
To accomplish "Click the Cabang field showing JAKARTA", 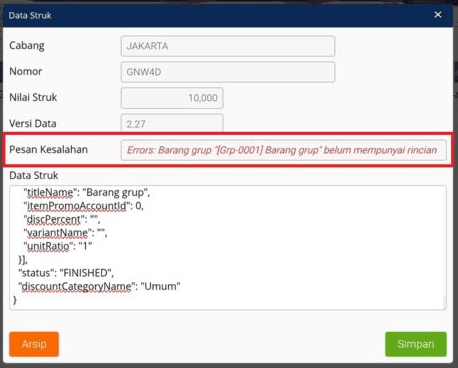I will (x=228, y=46).
